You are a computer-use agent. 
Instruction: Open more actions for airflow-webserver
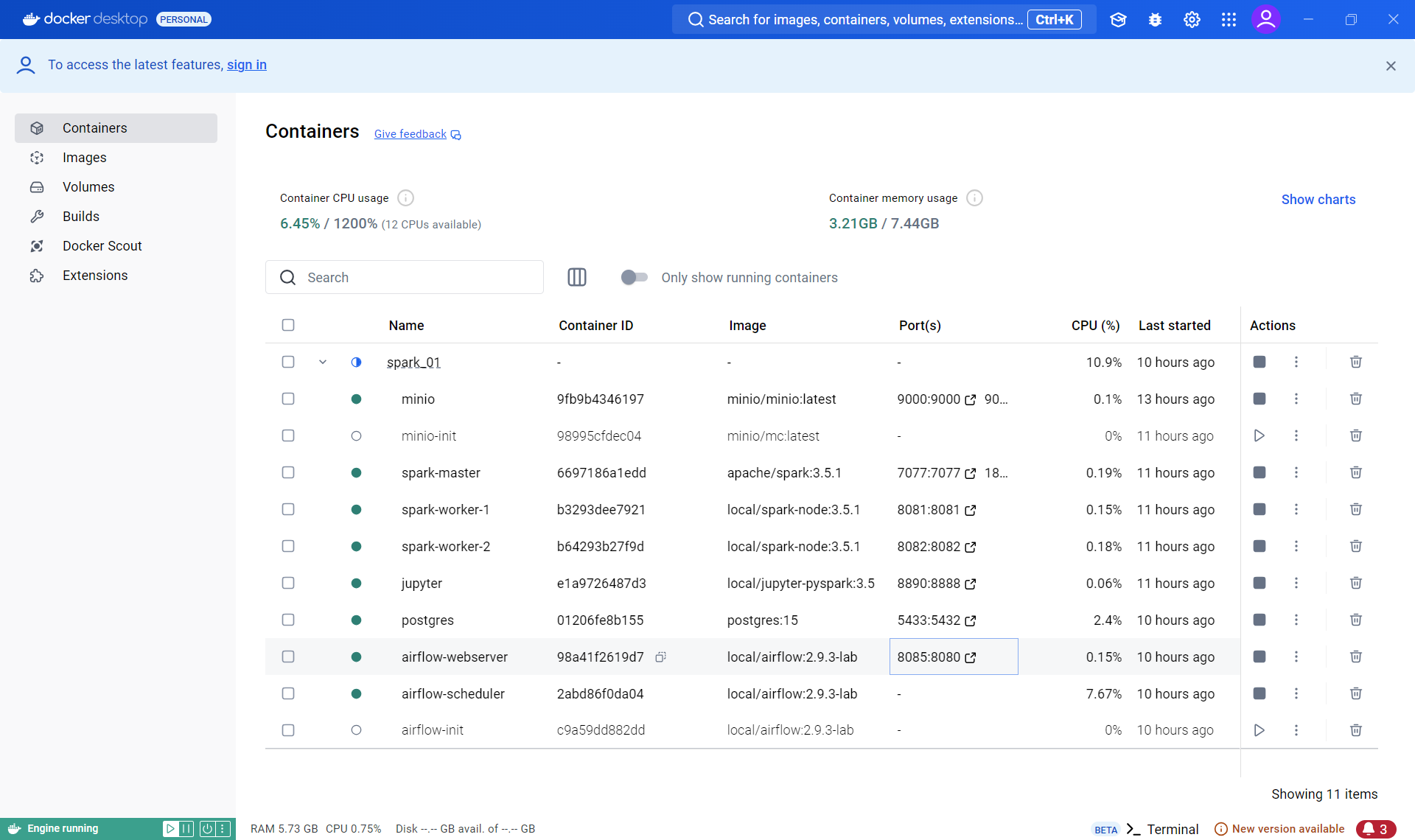(1296, 657)
